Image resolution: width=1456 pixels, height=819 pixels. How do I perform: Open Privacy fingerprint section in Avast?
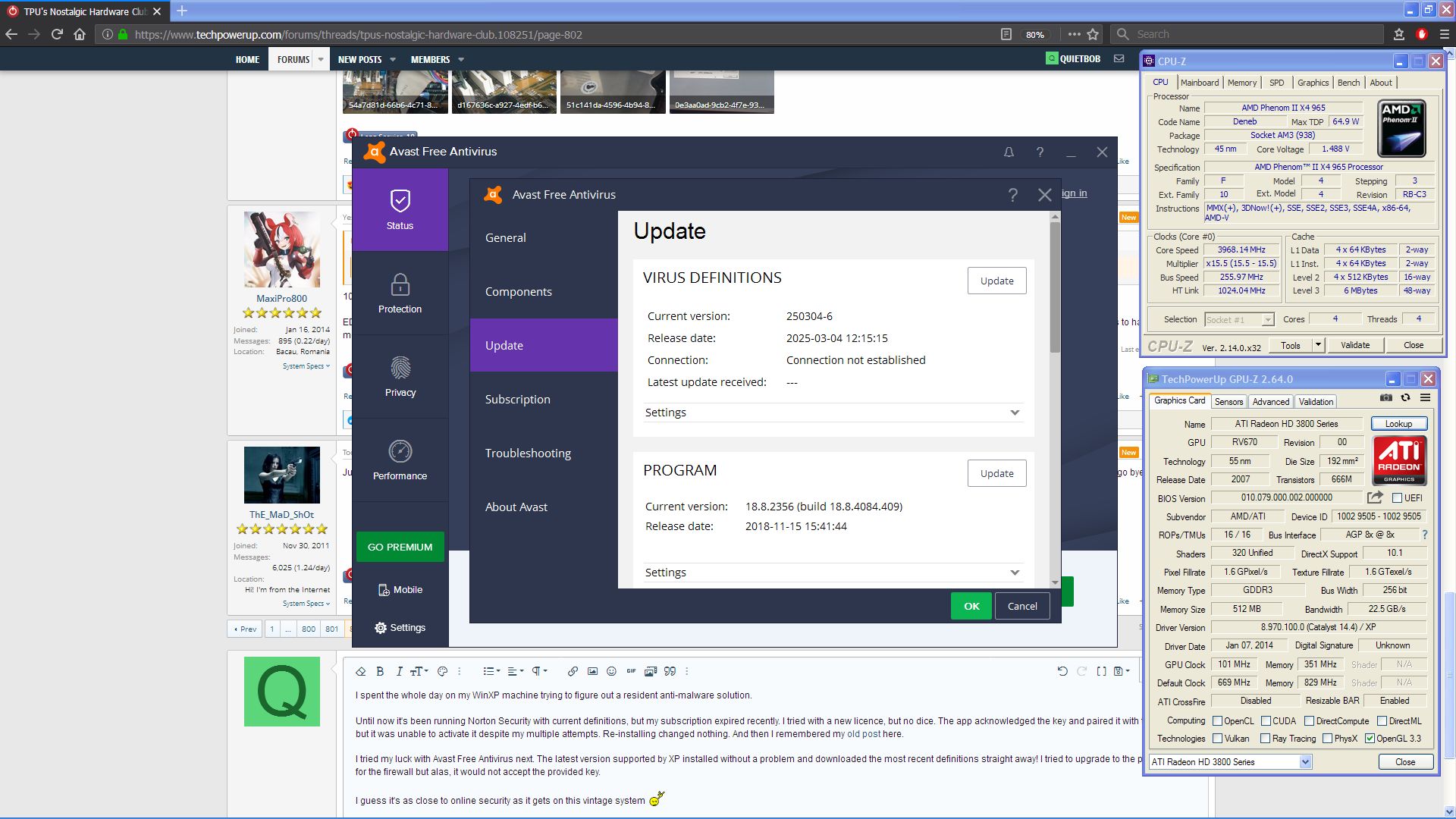400,377
